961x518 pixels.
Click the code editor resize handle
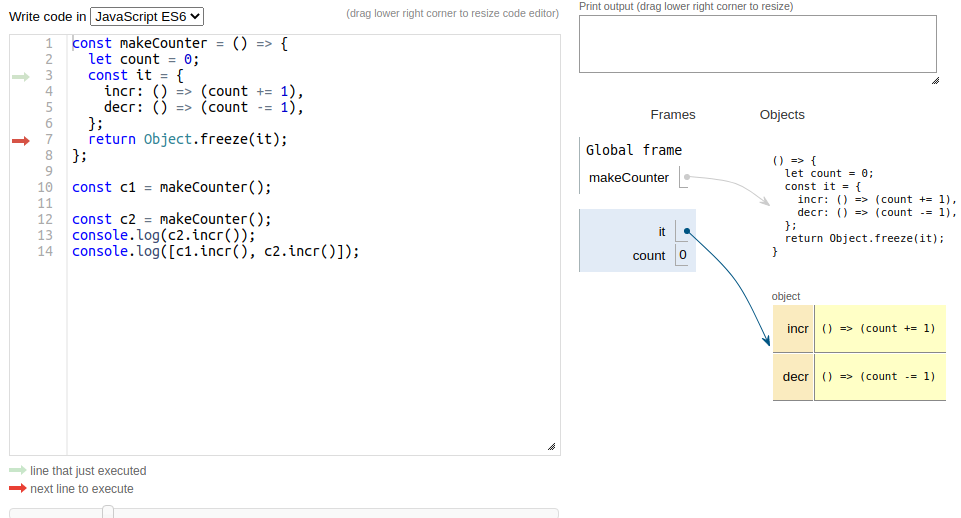click(x=552, y=447)
